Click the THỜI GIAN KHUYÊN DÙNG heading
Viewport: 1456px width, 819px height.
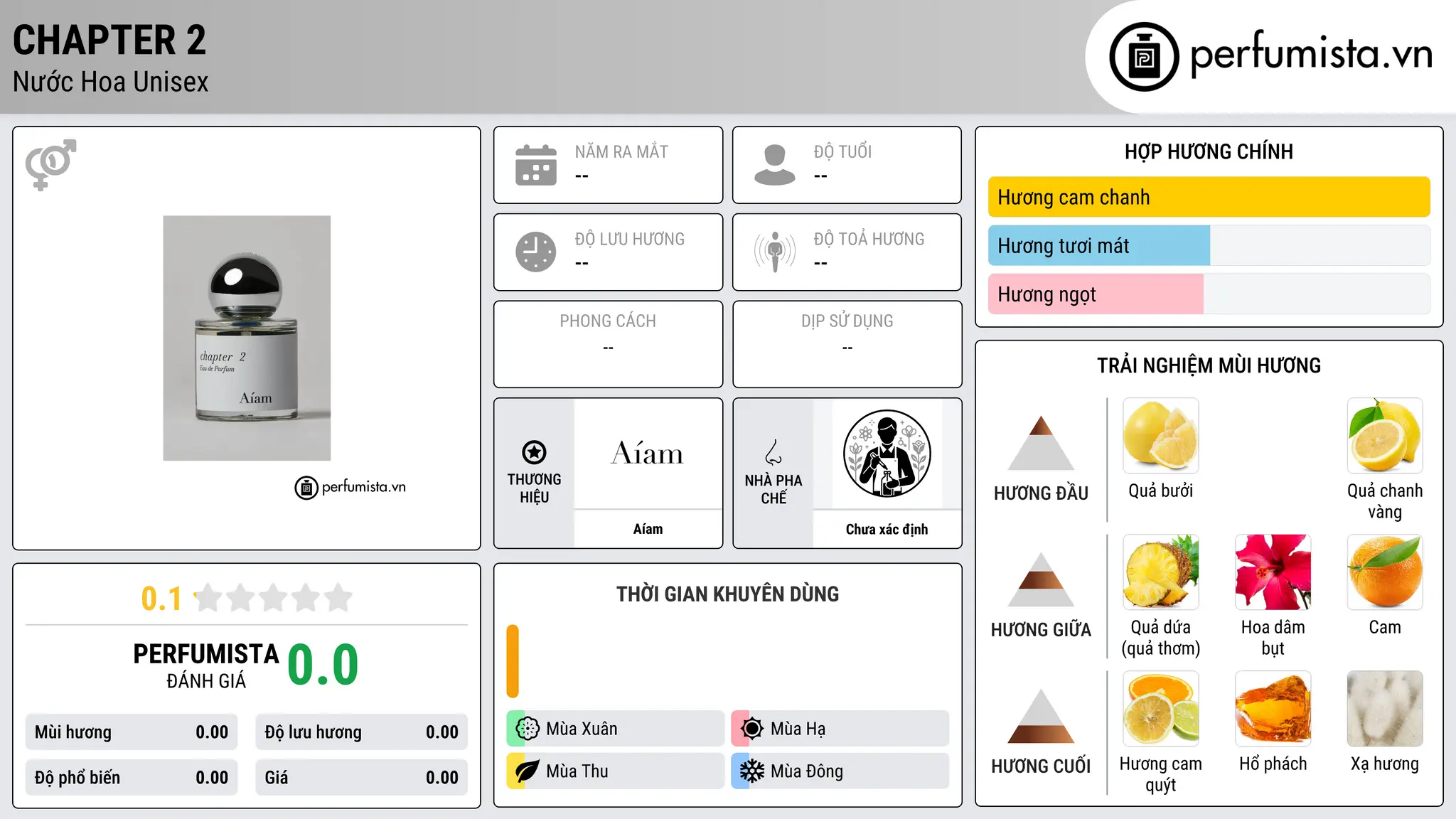727,594
